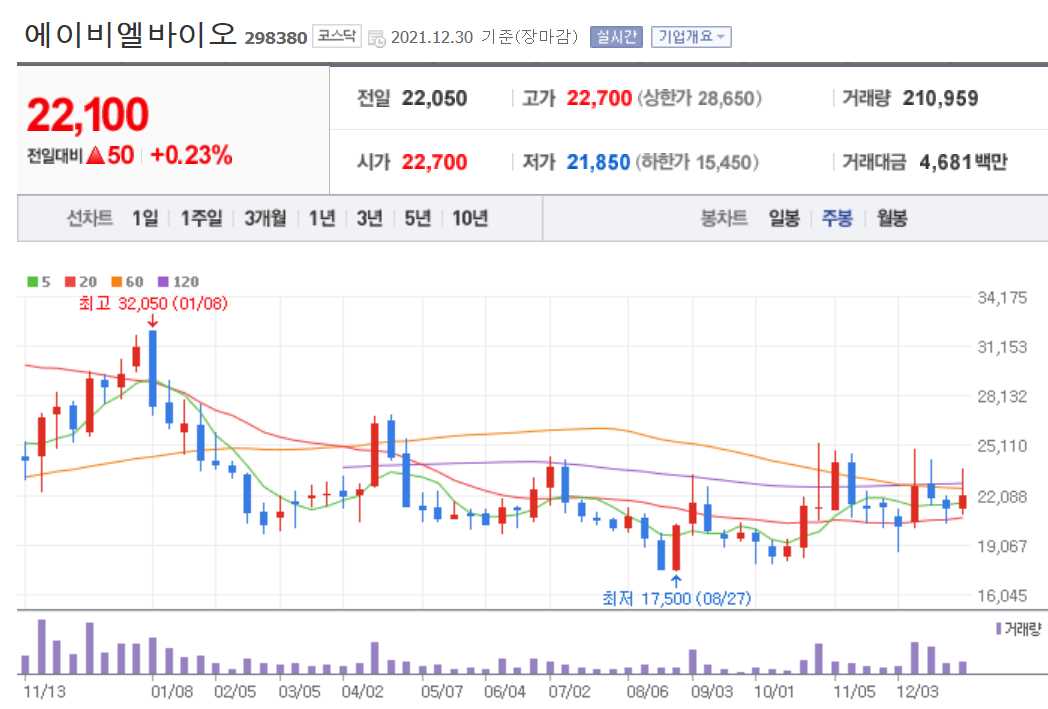Click the 코스닥 market badge
Screen dimensions: 1048x709
tap(337, 36)
